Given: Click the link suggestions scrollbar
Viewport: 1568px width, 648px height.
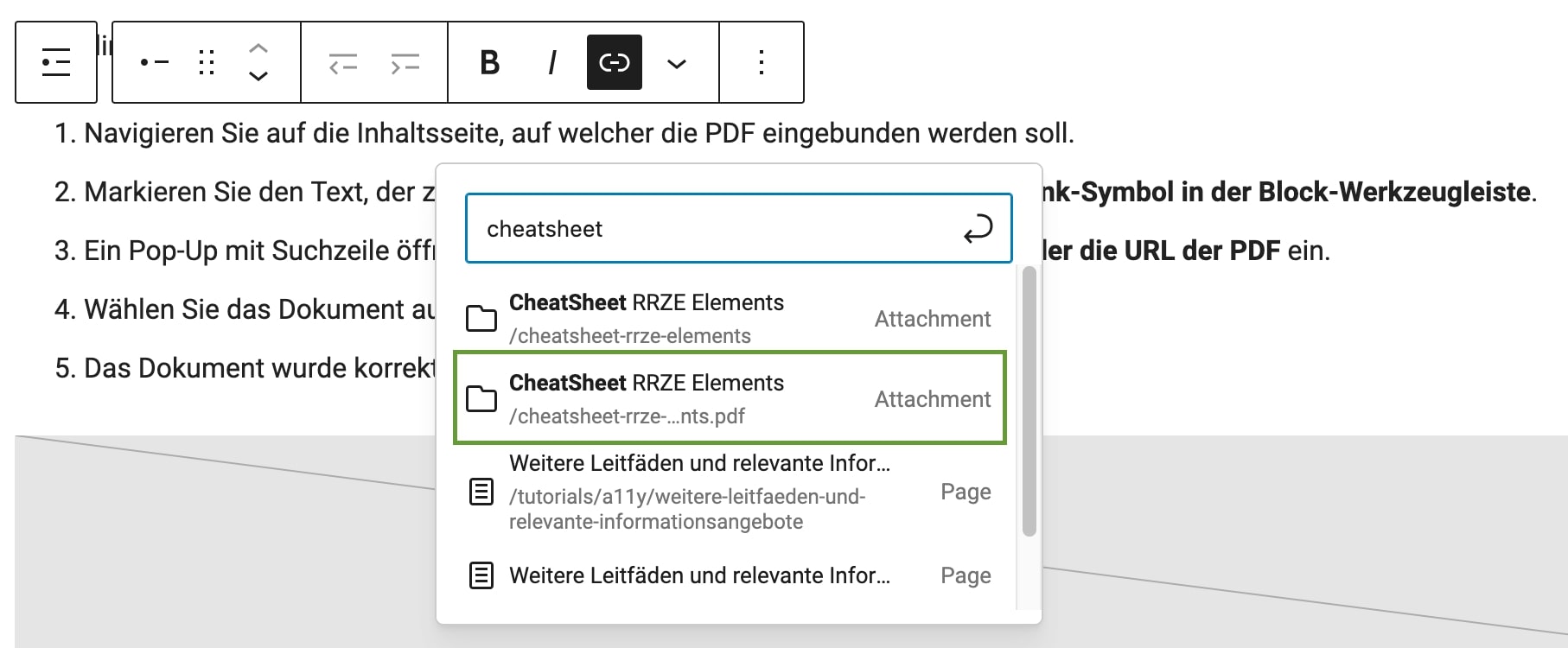Looking at the screenshot, I should tap(1029, 402).
